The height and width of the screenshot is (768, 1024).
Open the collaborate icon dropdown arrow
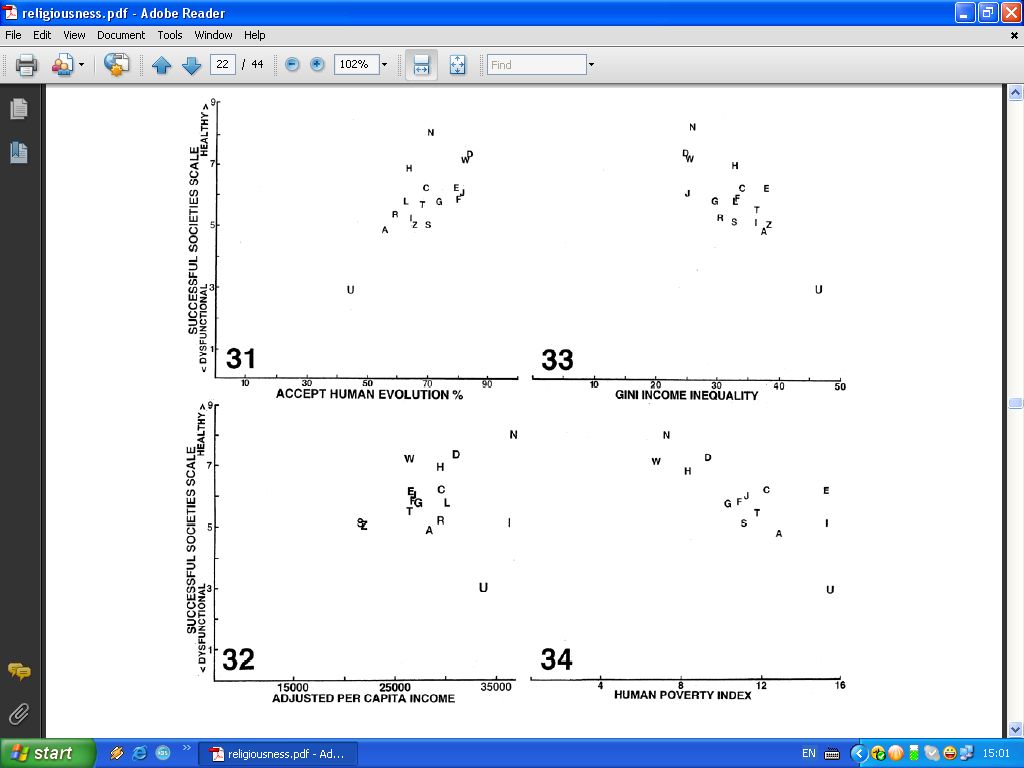82,65
